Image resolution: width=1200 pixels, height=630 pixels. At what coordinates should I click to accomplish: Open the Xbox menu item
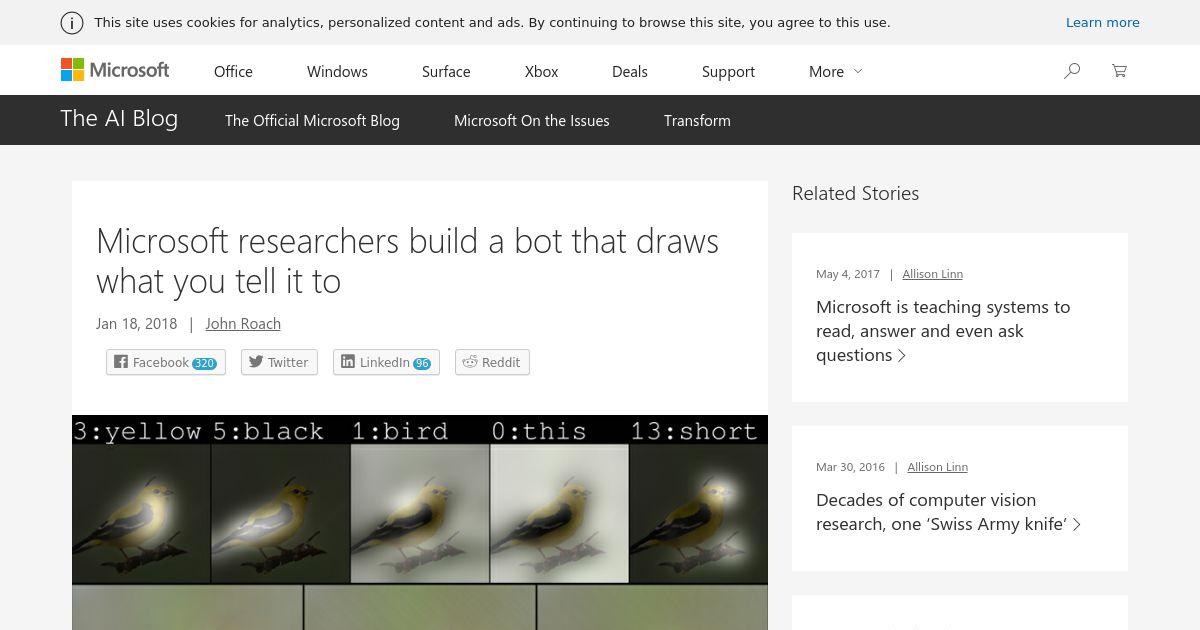pos(541,71)
